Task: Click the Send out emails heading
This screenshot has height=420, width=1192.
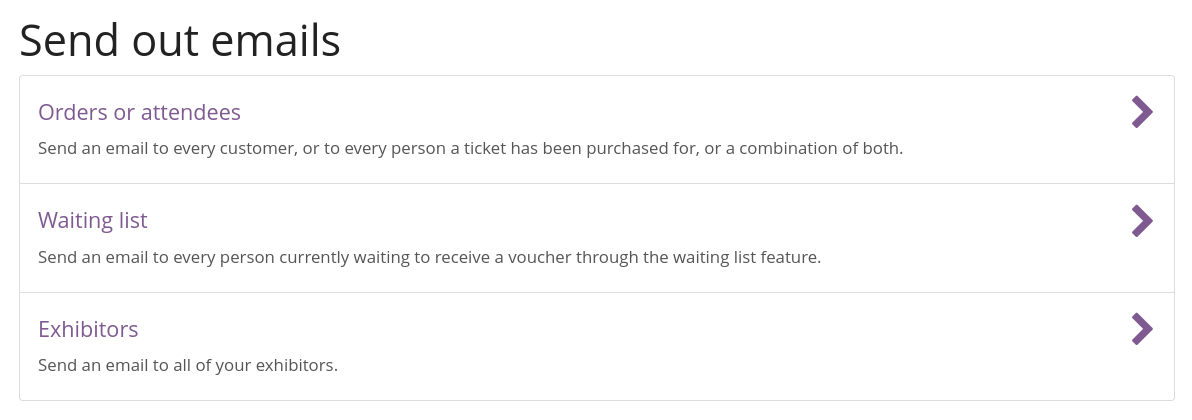Action: click(180, 41)
